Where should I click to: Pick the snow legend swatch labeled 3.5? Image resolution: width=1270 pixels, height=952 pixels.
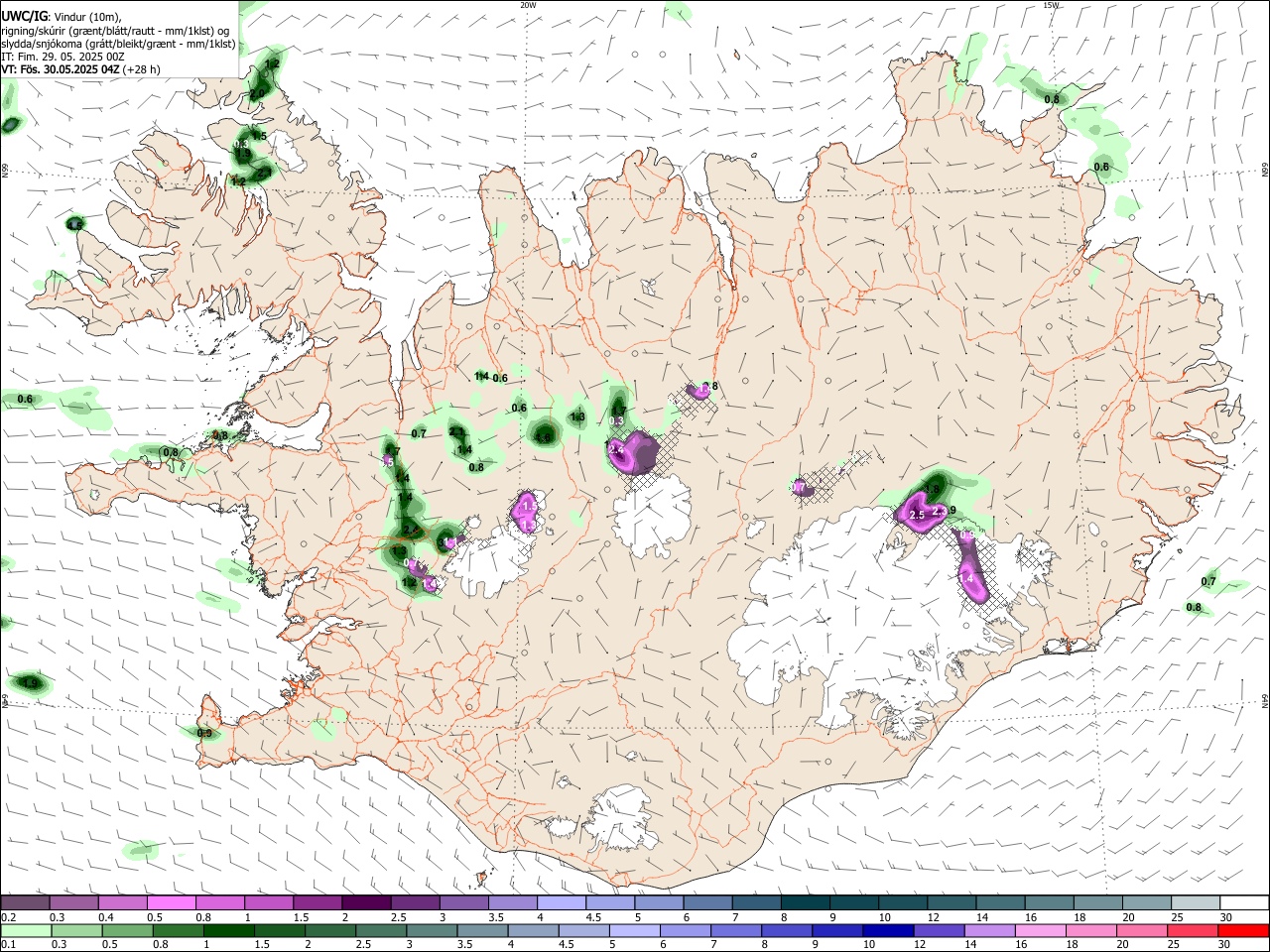[x=512, y=903]
